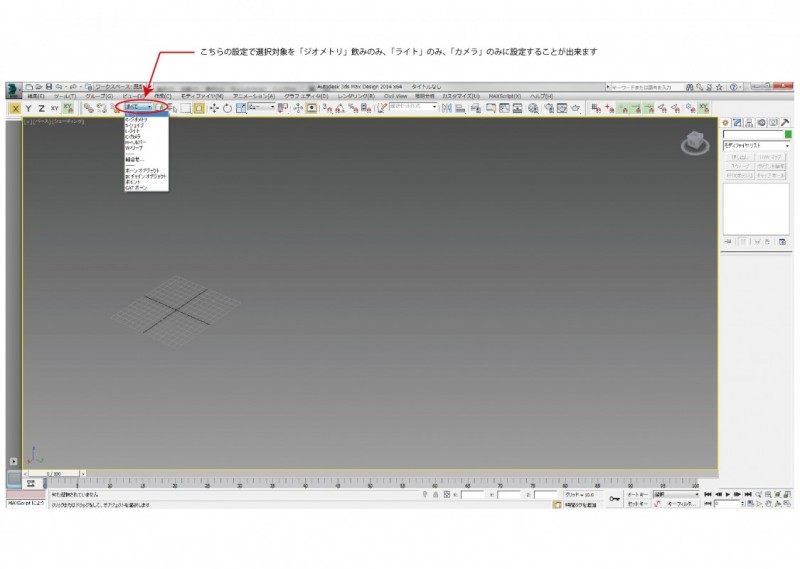800x569 pixels.
Task: Click the Set Key (セットキー) button
Action: click(x=637, y=504)
